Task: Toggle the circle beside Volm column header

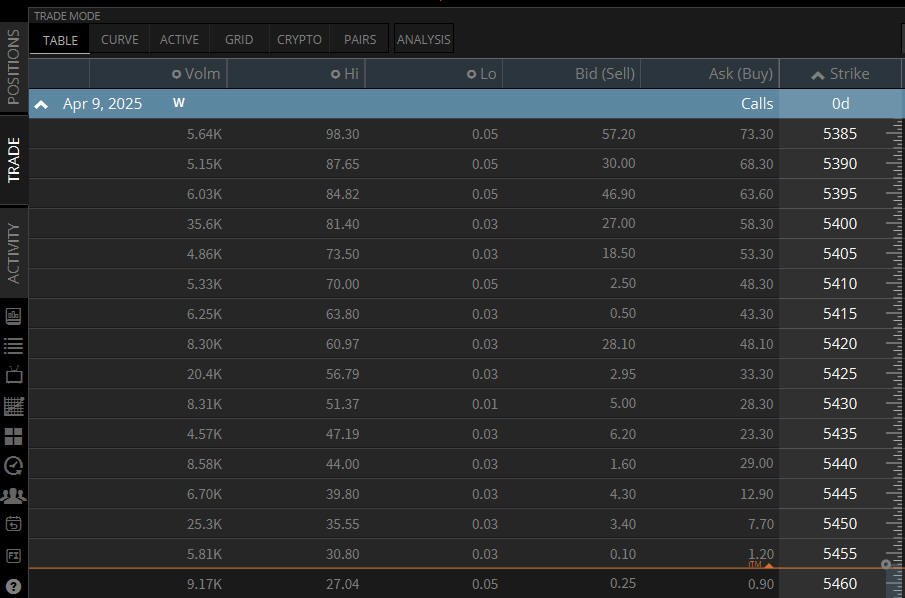Action: [x=177, y=74]
